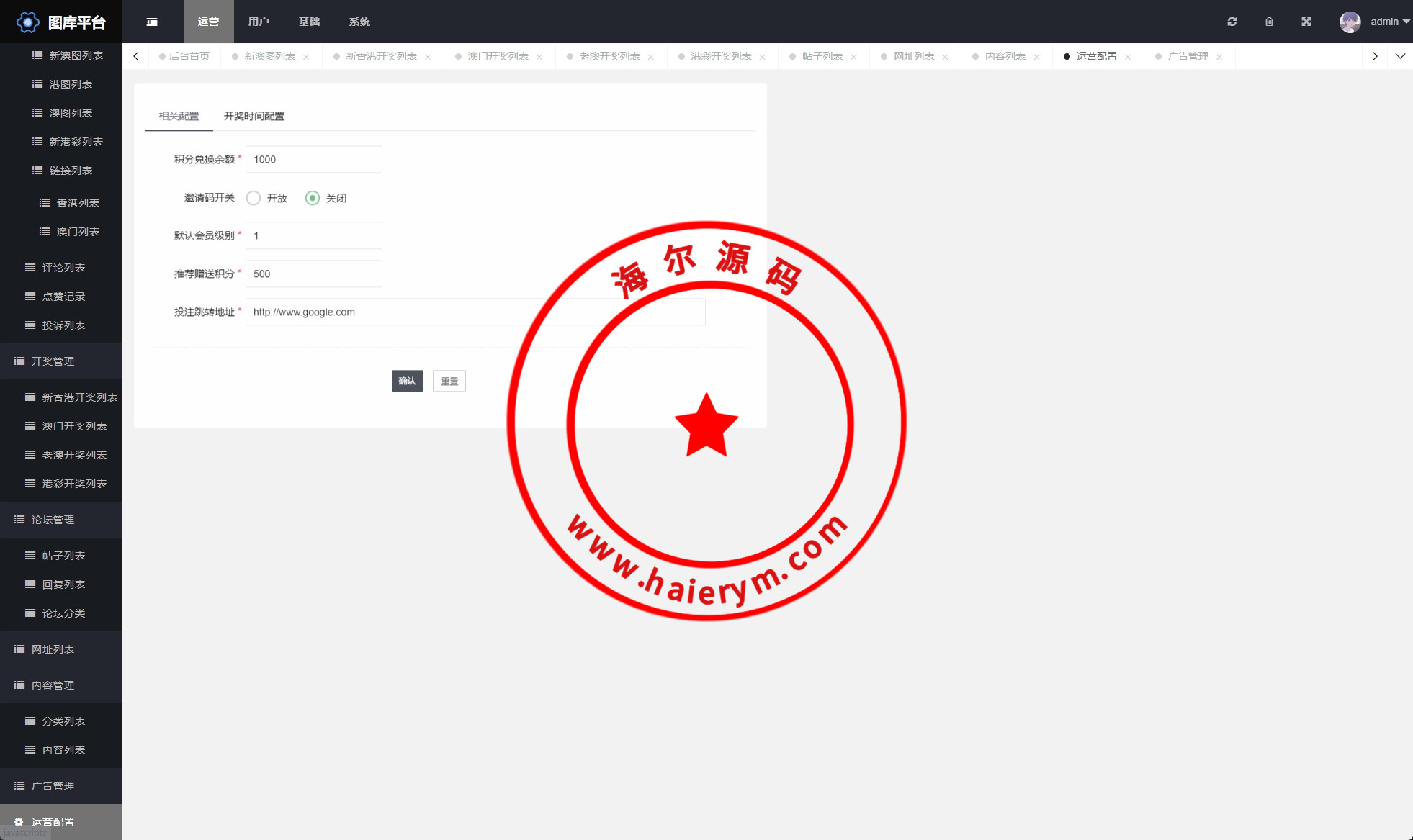The height and width of the screenshot is (840, 1413).
Task: Click the trash clear-cache icon
Action: [x=1269, y=22]
